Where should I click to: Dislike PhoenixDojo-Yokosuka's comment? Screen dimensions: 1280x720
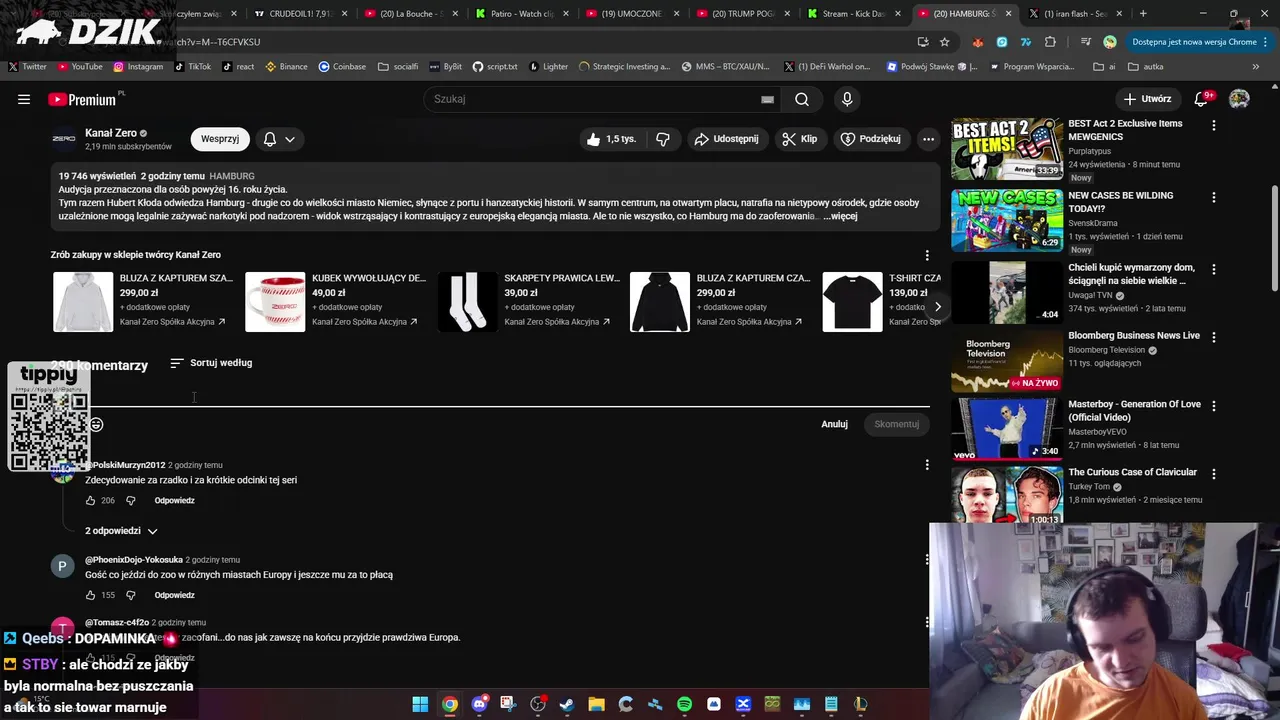pyautogui.click(x=130, y=595)
